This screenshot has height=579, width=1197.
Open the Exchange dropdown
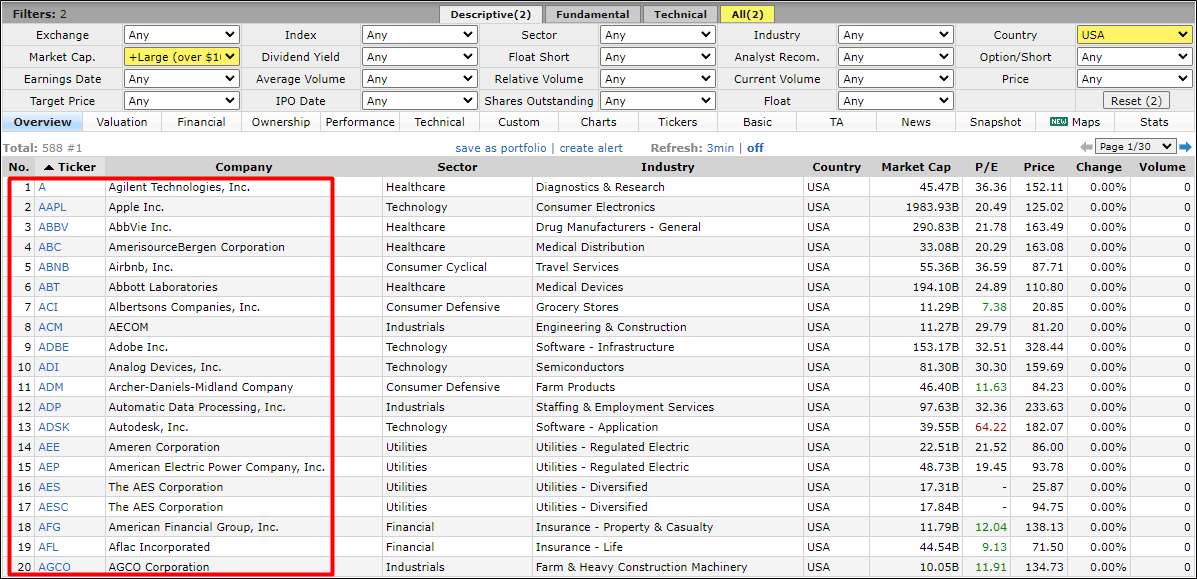(x=182, y=35)
